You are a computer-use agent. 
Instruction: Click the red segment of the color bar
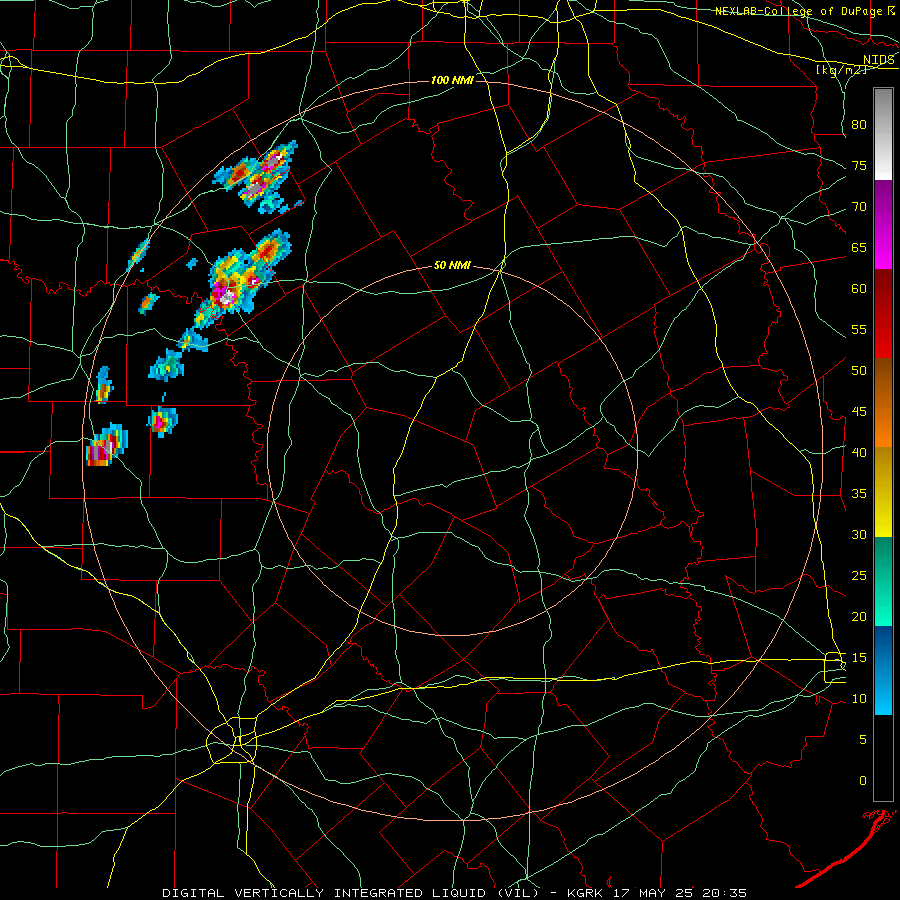coord(883,314)
